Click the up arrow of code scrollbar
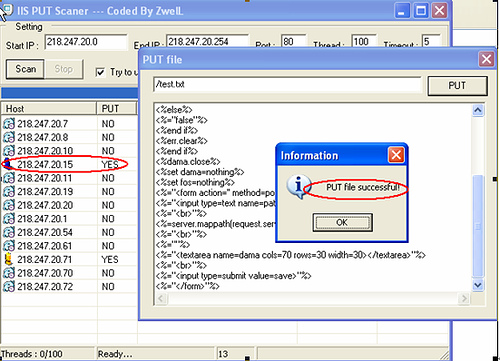The height and width of the screenshot is (361, 500). click(x=478, y=110)
